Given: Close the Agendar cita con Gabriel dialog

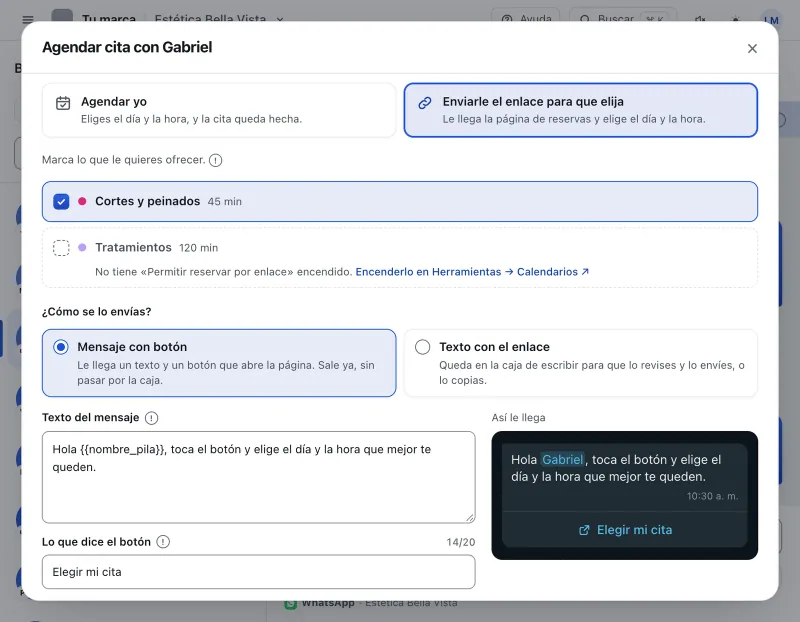Looking at the screenshot, I should click(752, 48).
